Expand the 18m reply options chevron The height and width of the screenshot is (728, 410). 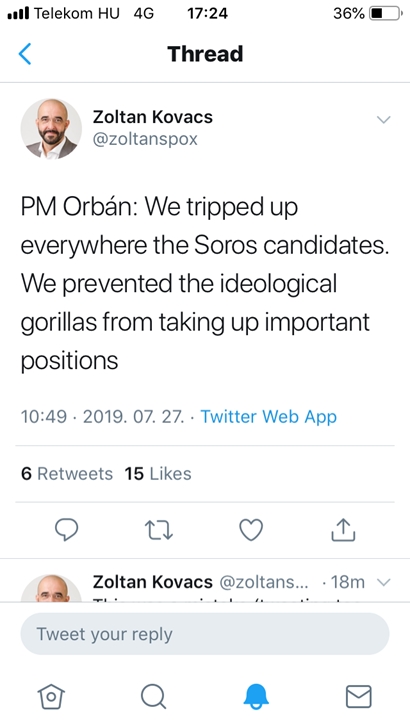click(x=384, y=582)
